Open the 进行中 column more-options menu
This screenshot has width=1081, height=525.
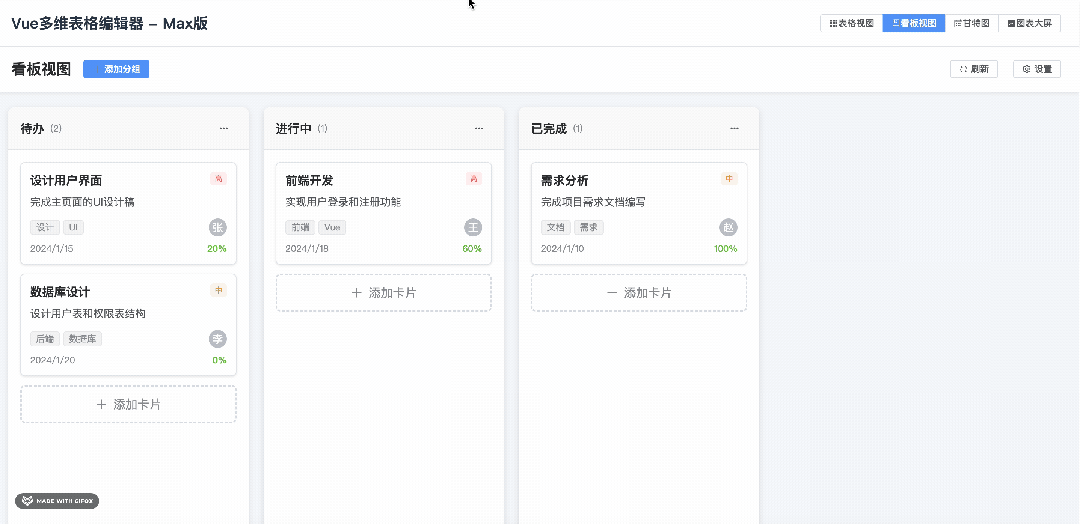[478, 128]
